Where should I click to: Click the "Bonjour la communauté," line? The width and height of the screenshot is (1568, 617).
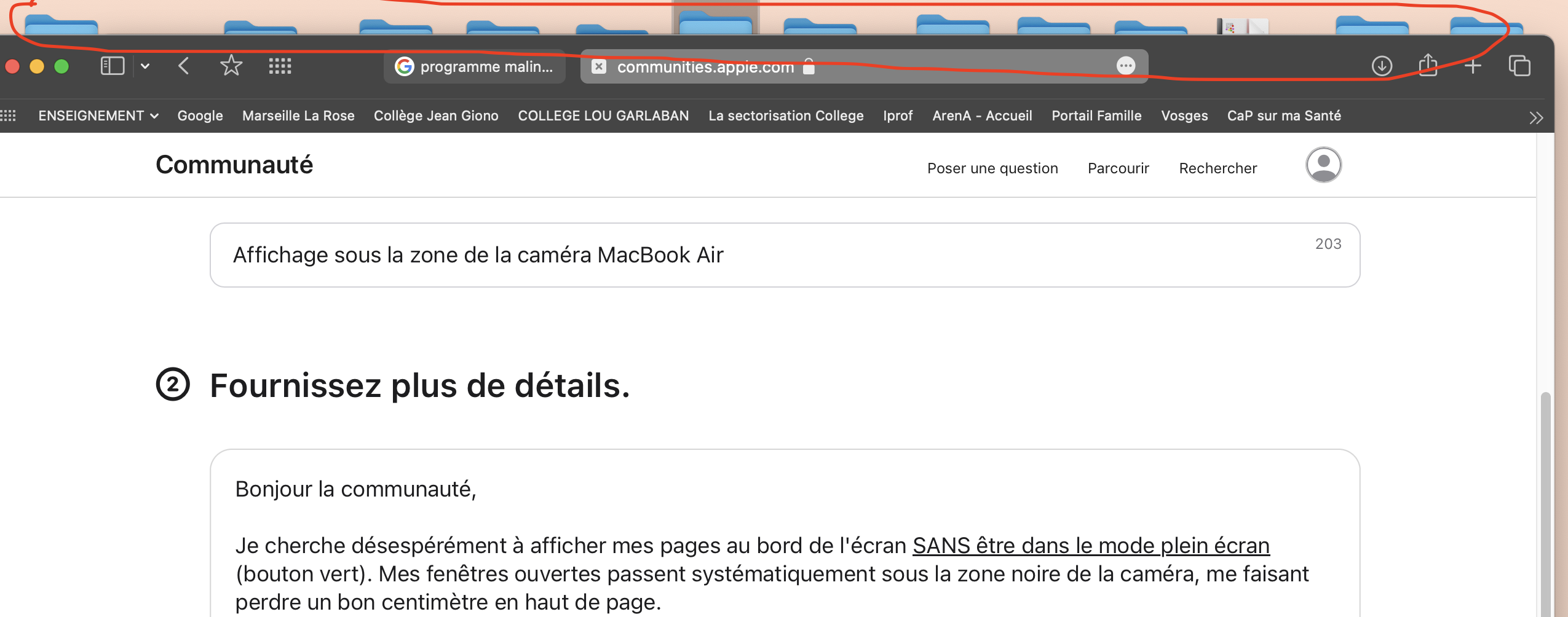[x=355, y=489]
